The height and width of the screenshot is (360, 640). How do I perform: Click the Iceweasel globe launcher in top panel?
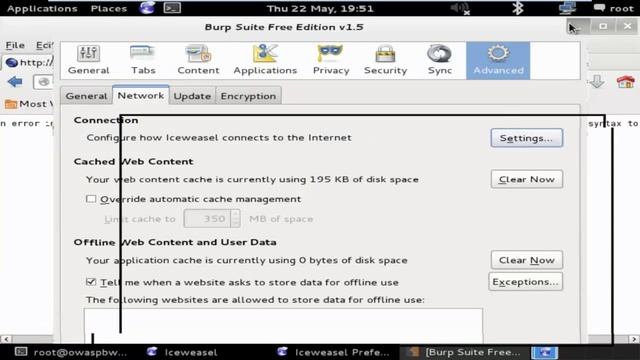pos(147,8)
